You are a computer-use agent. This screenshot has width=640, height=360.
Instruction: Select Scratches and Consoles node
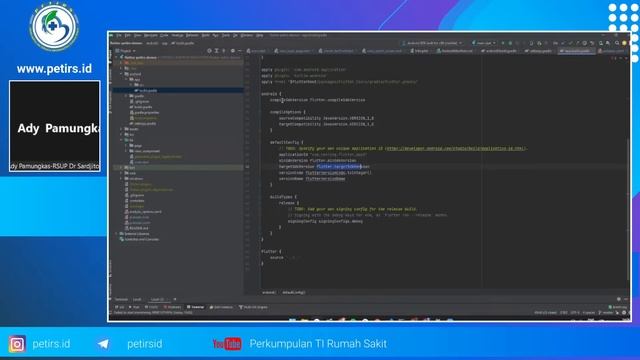click(139, 239)
